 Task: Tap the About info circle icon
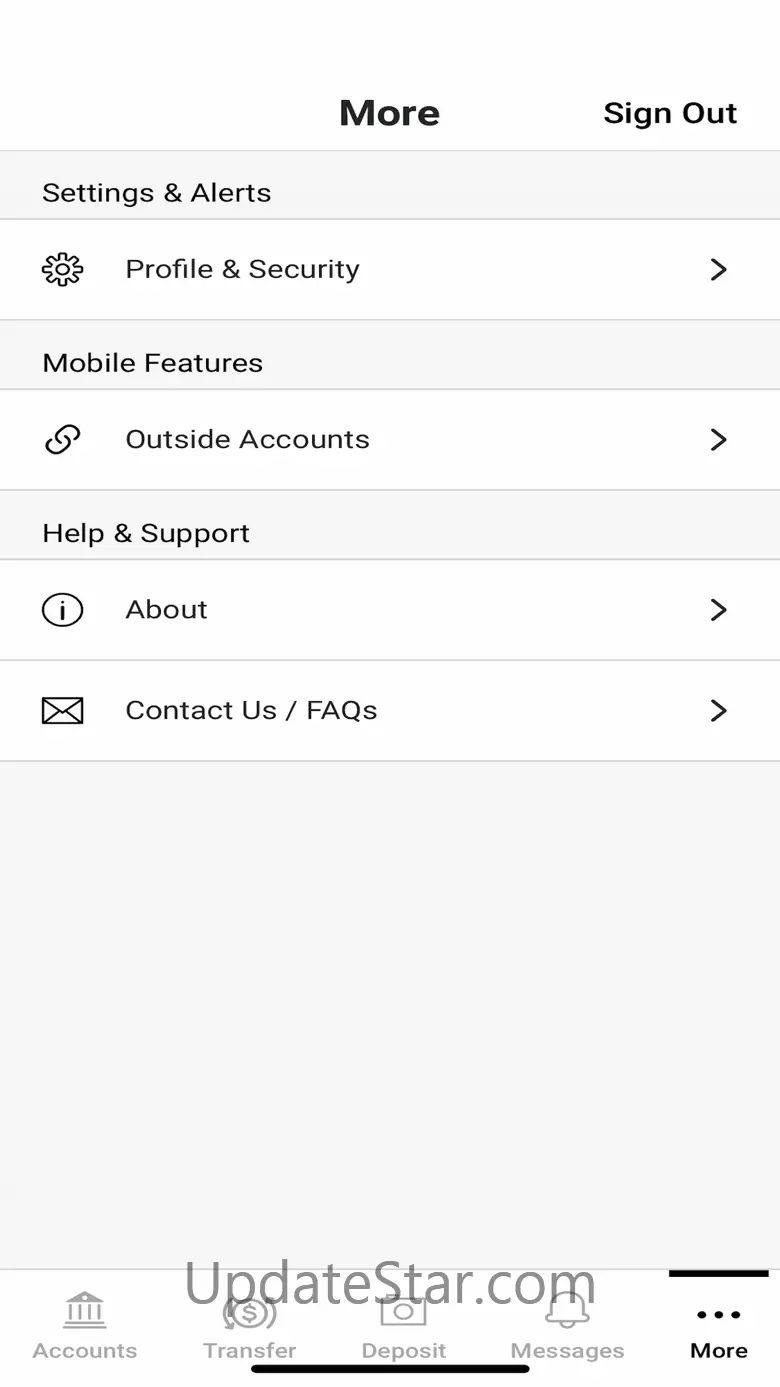coord(62,610)
